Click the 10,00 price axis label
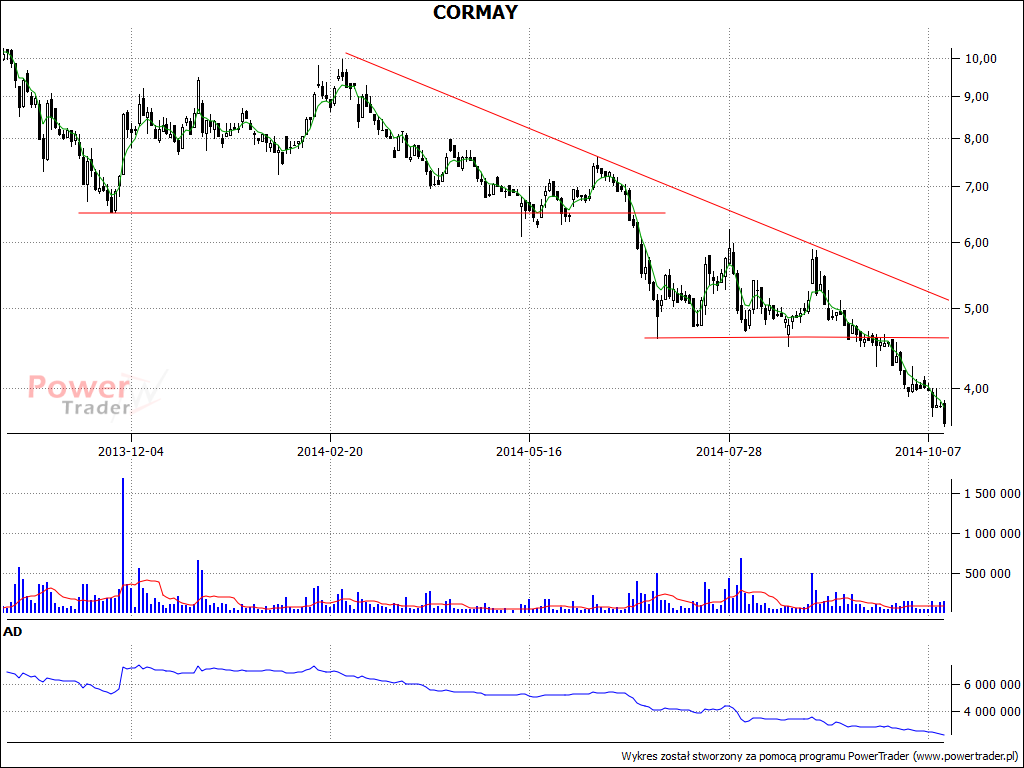The image size is (1024, 768). tap(981, 59)
